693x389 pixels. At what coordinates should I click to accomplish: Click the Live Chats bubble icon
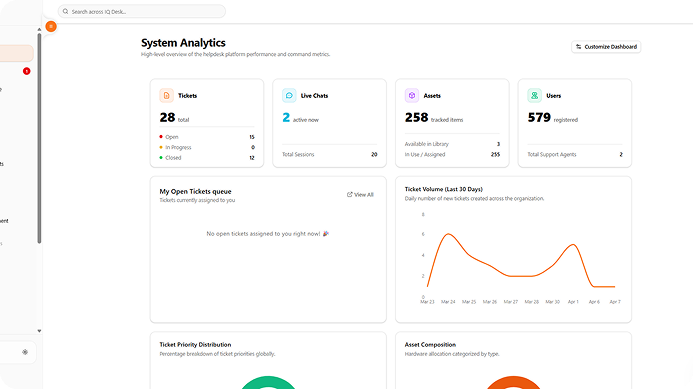289,95
